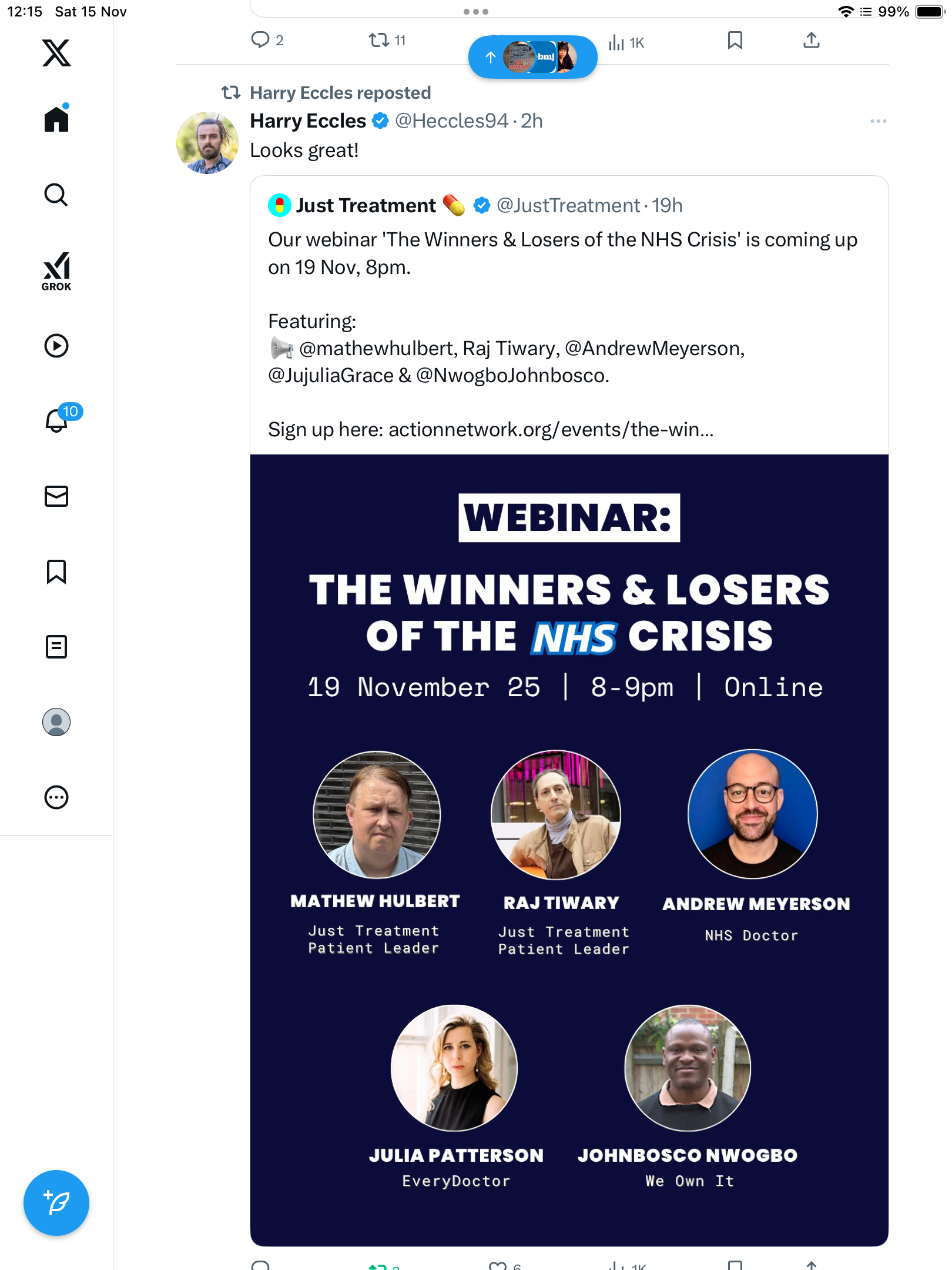This screenshot has height=1270, width=952.
Task: Open the Notifications bell with the 10 badge
Action: click(x=57, y=420)
